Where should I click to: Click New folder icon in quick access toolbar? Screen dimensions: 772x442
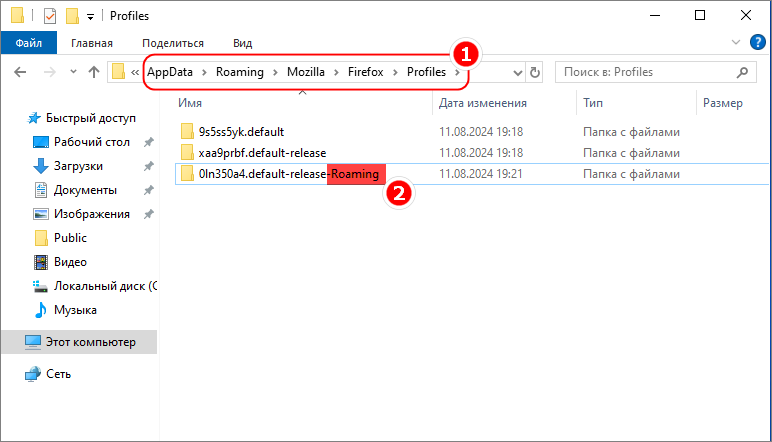point(72,16)
